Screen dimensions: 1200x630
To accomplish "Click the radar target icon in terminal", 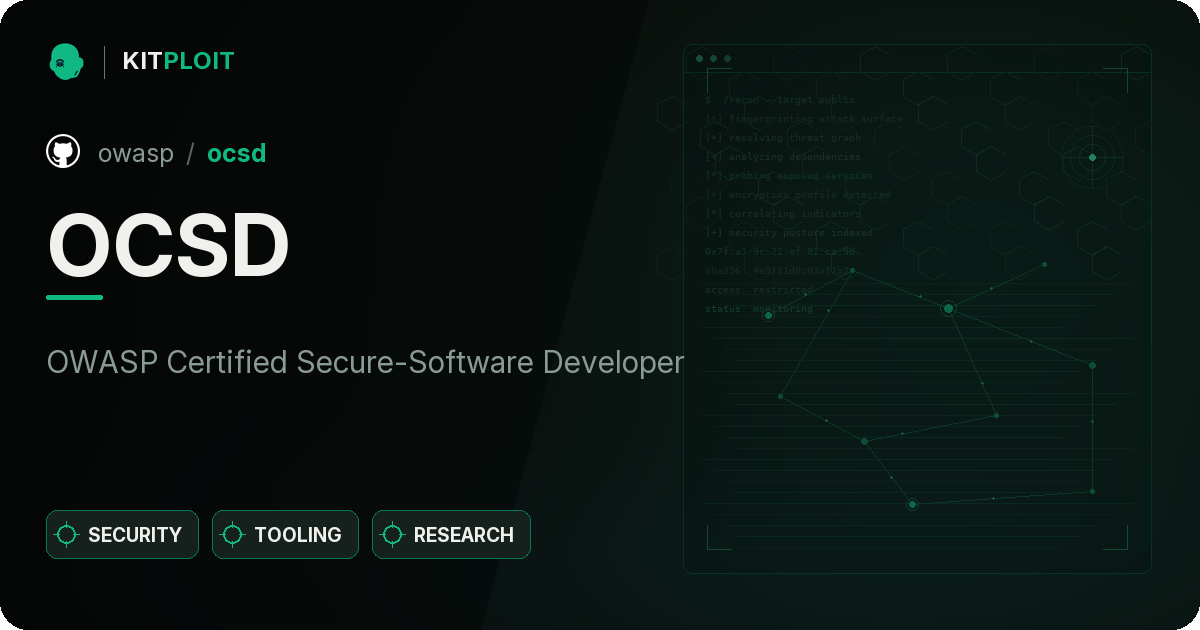I will pyautogui.click(x=1092, y=157).
